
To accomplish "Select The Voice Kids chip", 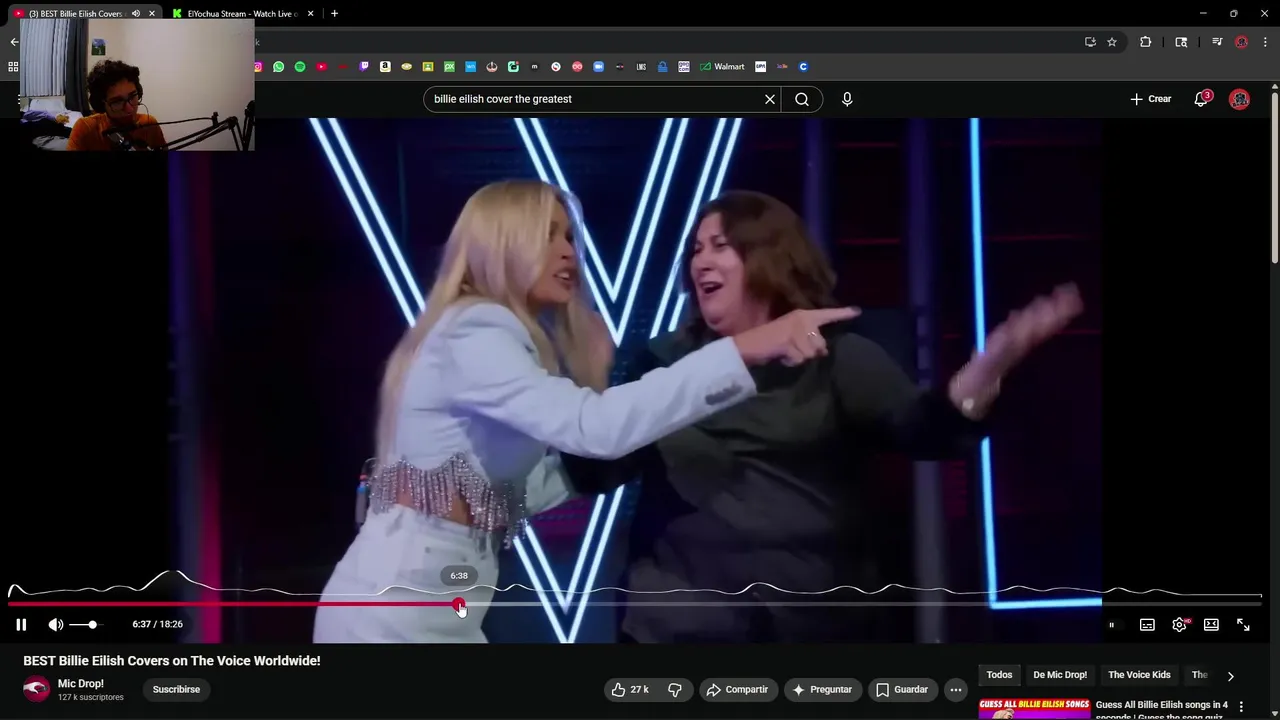I will (1139, 675).
